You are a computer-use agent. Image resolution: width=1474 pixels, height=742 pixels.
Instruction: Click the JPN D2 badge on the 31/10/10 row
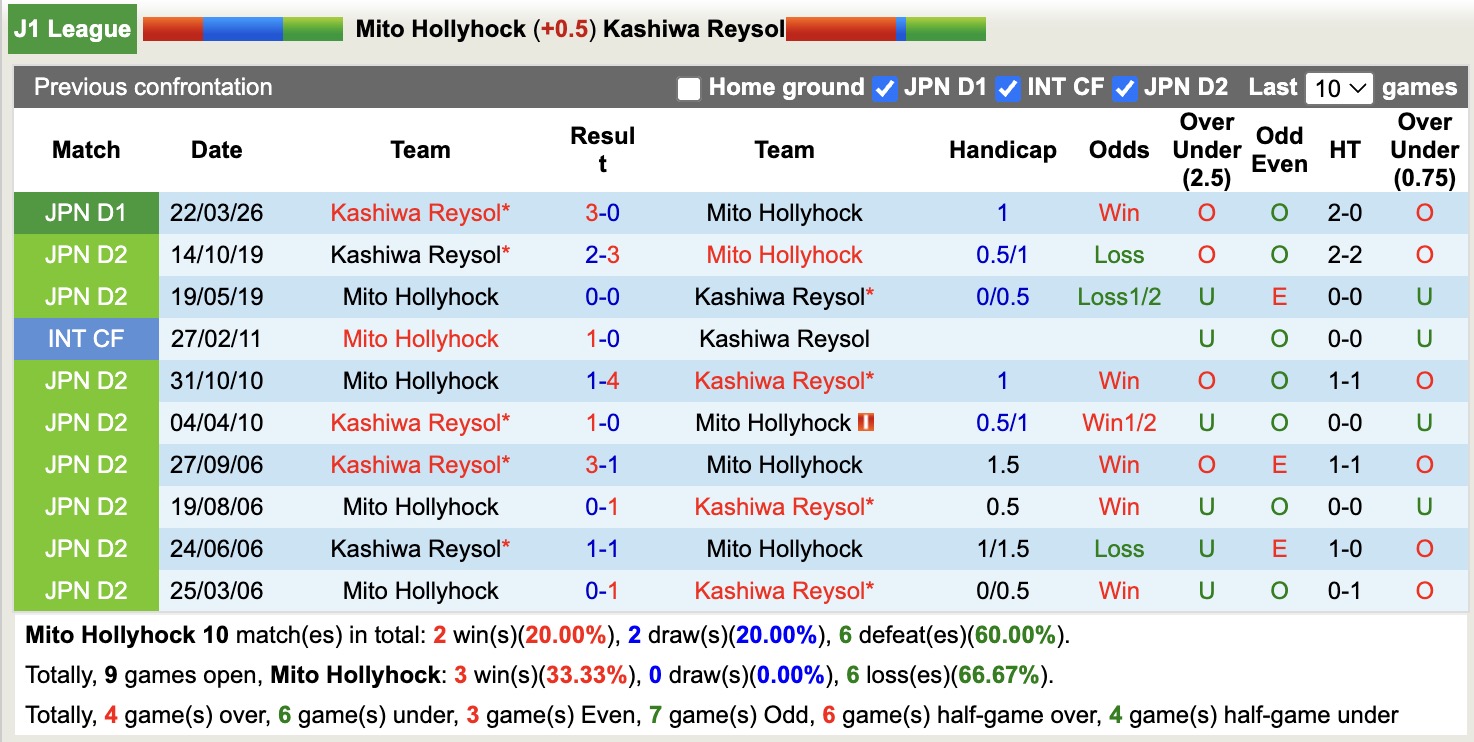click(86, 380)
